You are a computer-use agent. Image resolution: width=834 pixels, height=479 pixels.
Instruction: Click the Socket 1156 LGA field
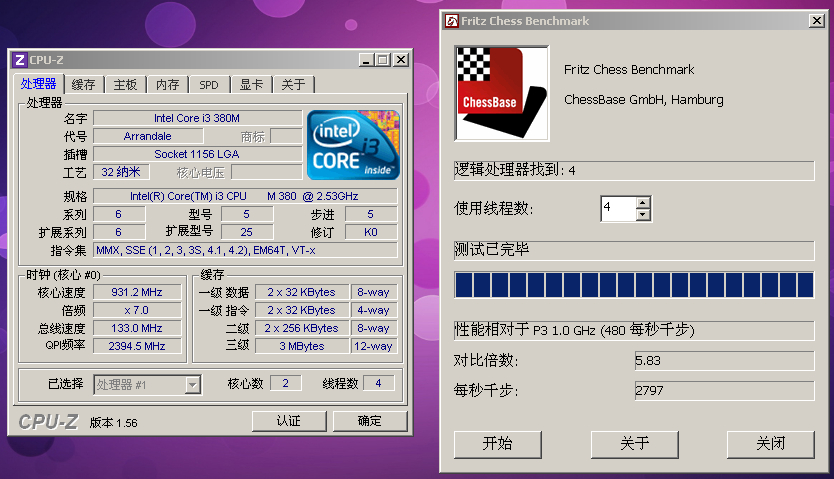pos(197,154)
